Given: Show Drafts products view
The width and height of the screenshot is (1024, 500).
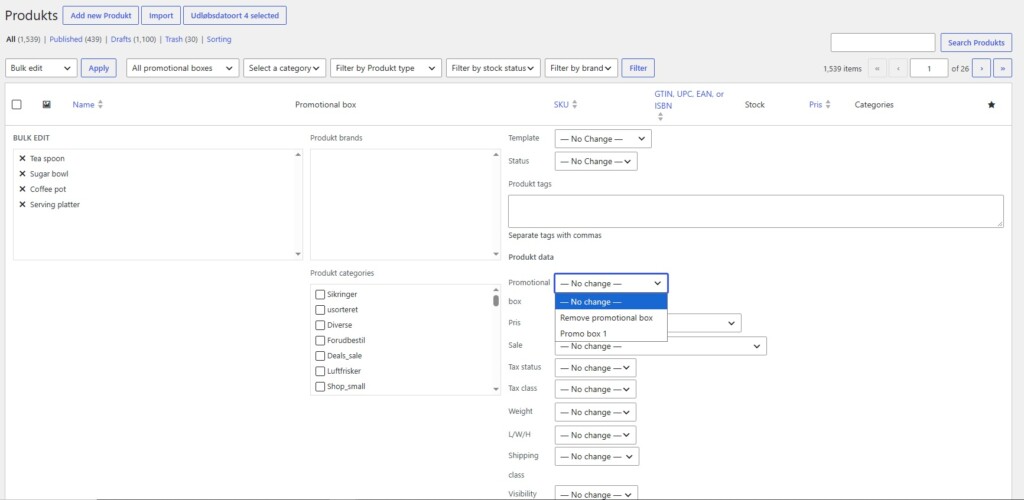Looking at the screenshot, I should point(121,39).
